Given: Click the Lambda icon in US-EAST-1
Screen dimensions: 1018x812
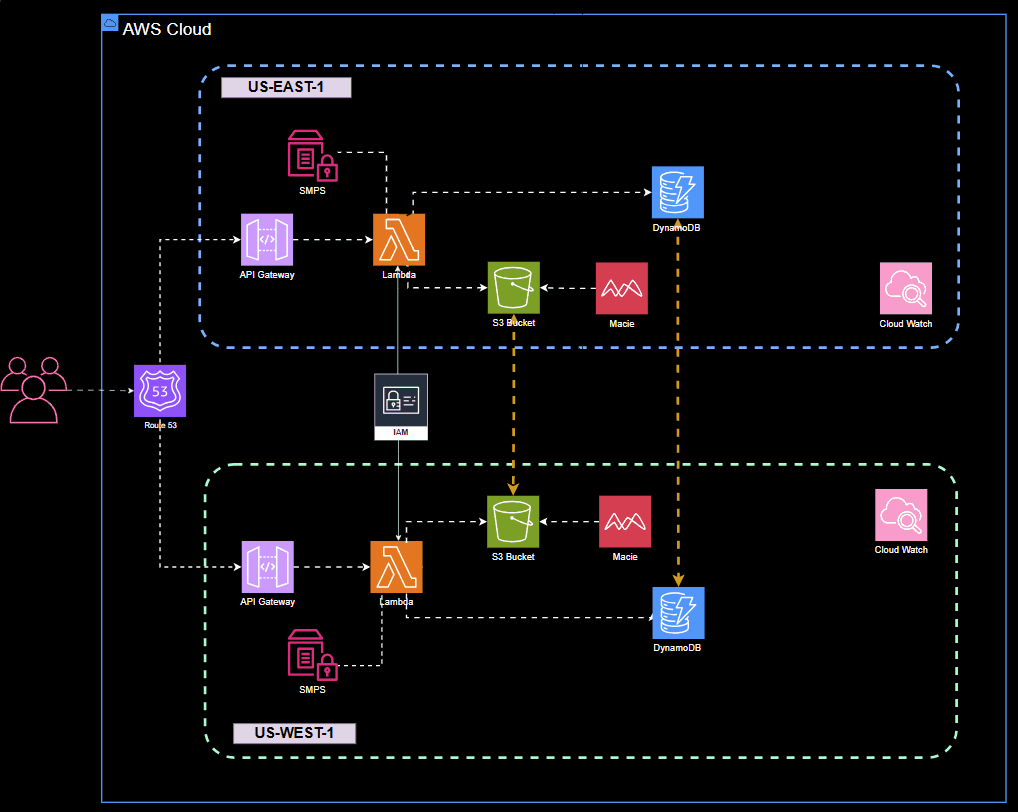Looking at the screenshot, I should point(399,240).
